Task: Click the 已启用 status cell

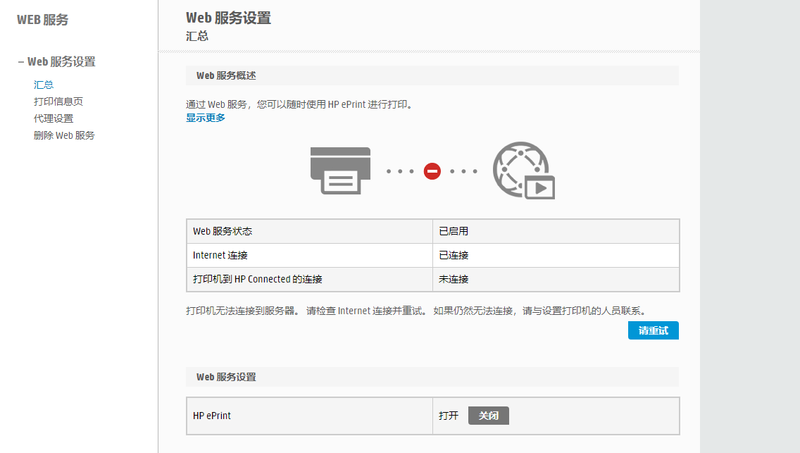Action: (453, 231)
